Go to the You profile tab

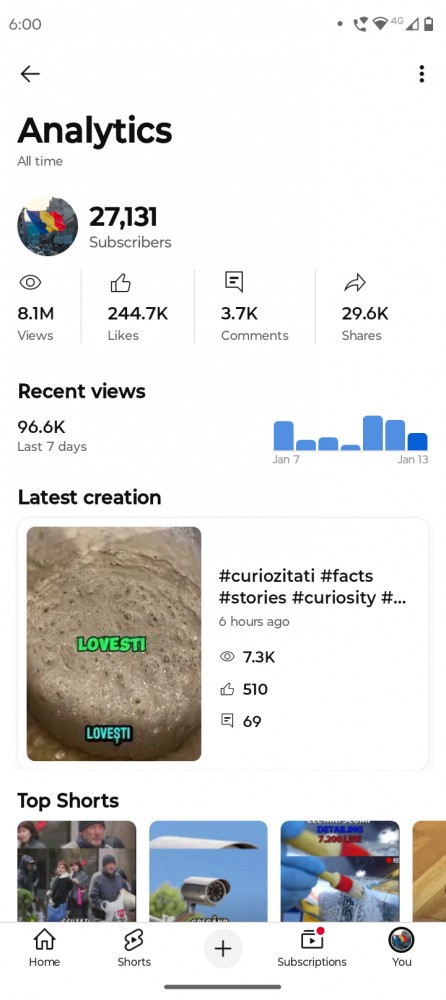point(401,948)
